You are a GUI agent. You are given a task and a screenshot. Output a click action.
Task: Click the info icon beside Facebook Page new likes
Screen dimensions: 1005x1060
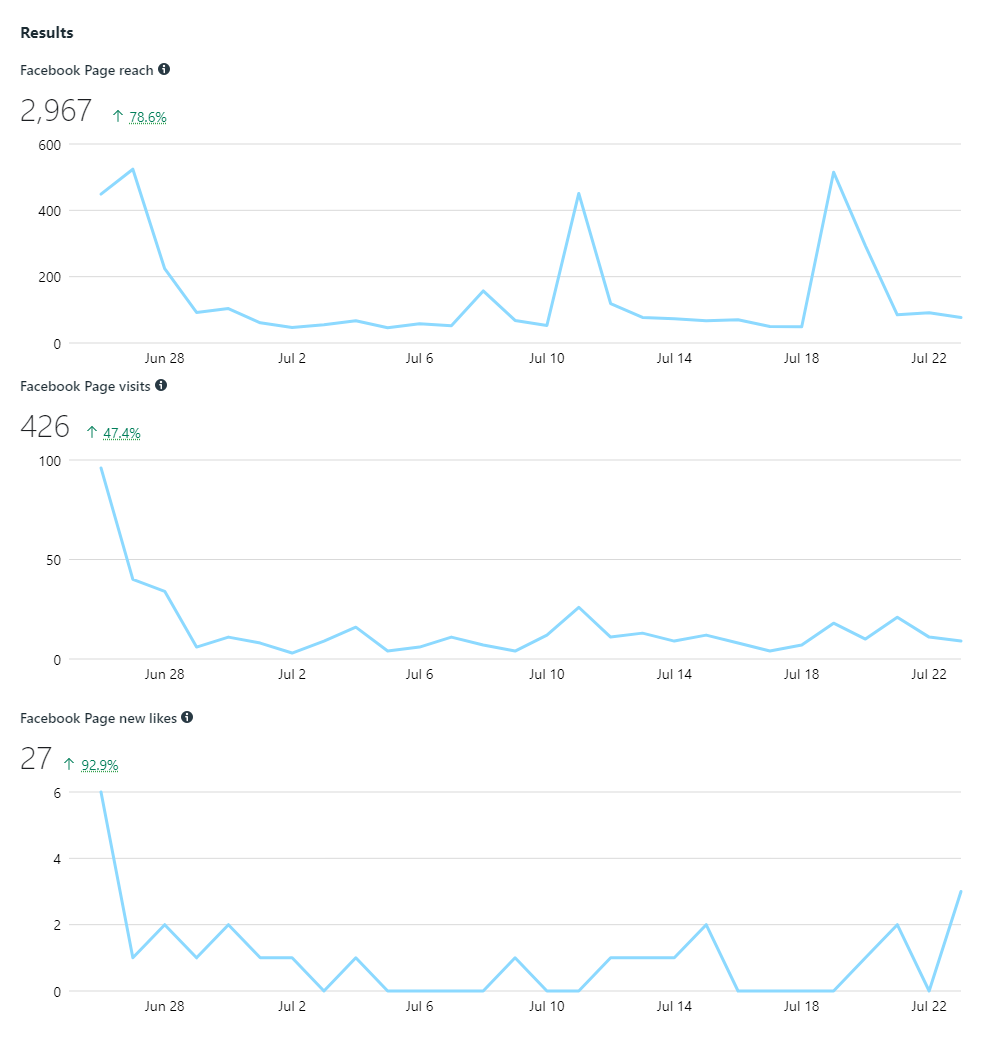(187, 717)
